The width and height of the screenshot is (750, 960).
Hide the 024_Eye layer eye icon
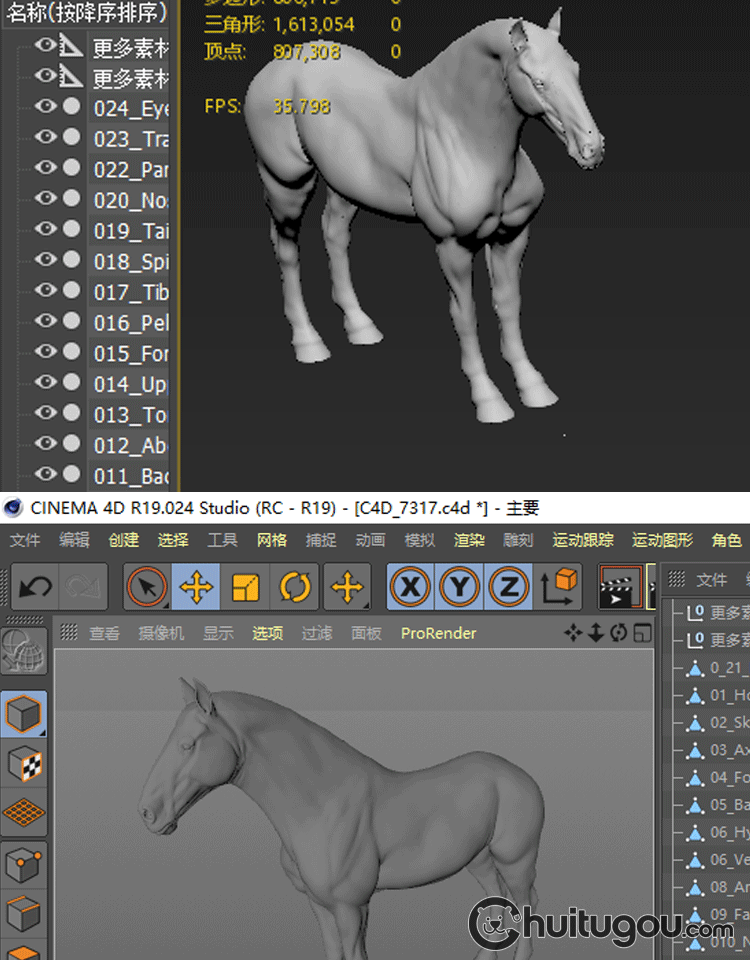tap(46, 107)
